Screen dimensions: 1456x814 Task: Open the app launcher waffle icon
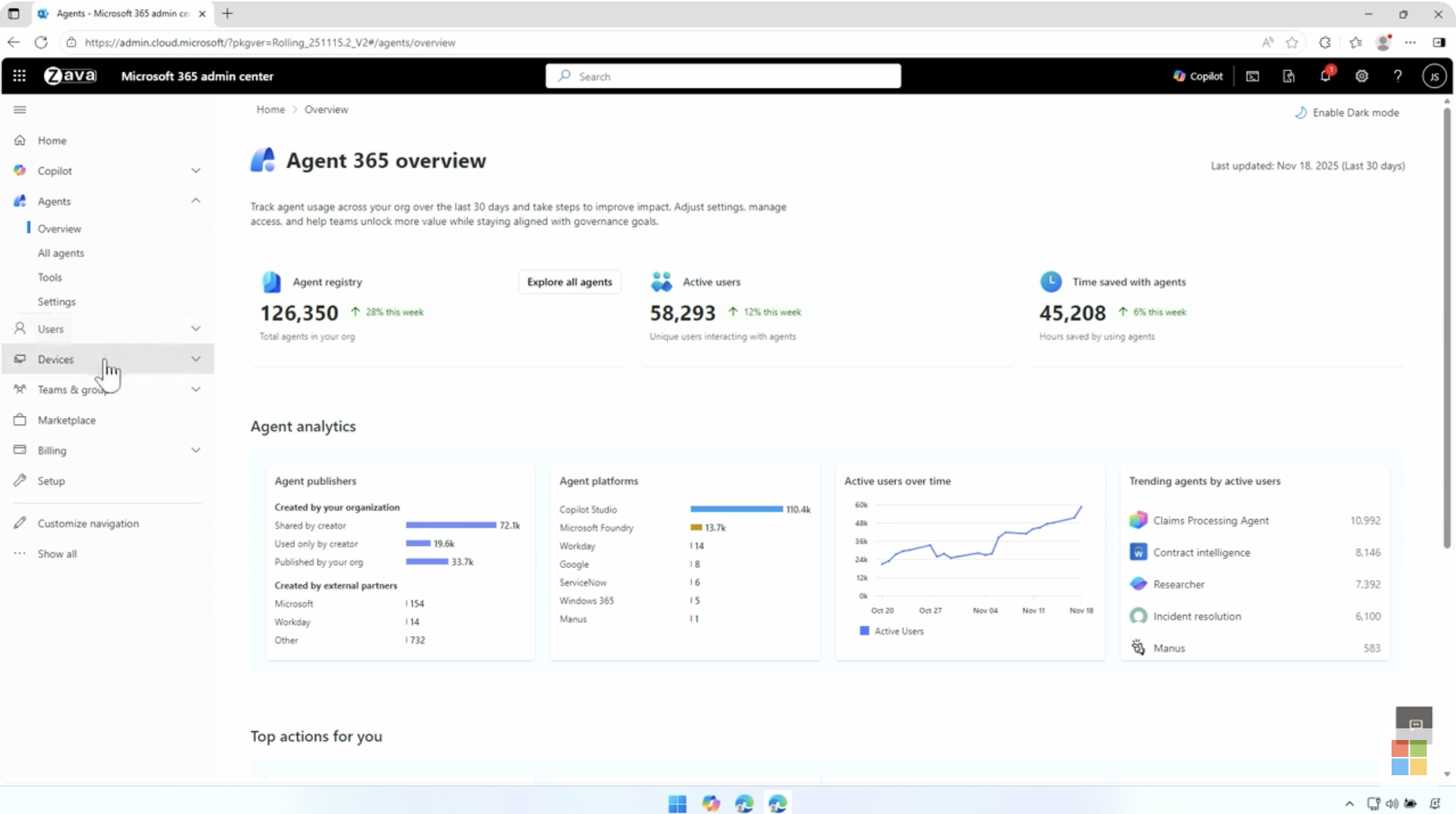point(19,75)
